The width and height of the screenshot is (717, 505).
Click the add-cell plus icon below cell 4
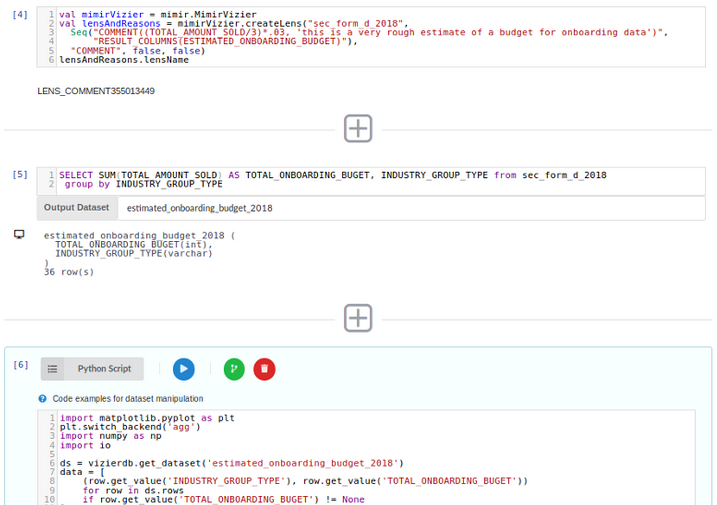pyautogui.click(x=358, y=128)
